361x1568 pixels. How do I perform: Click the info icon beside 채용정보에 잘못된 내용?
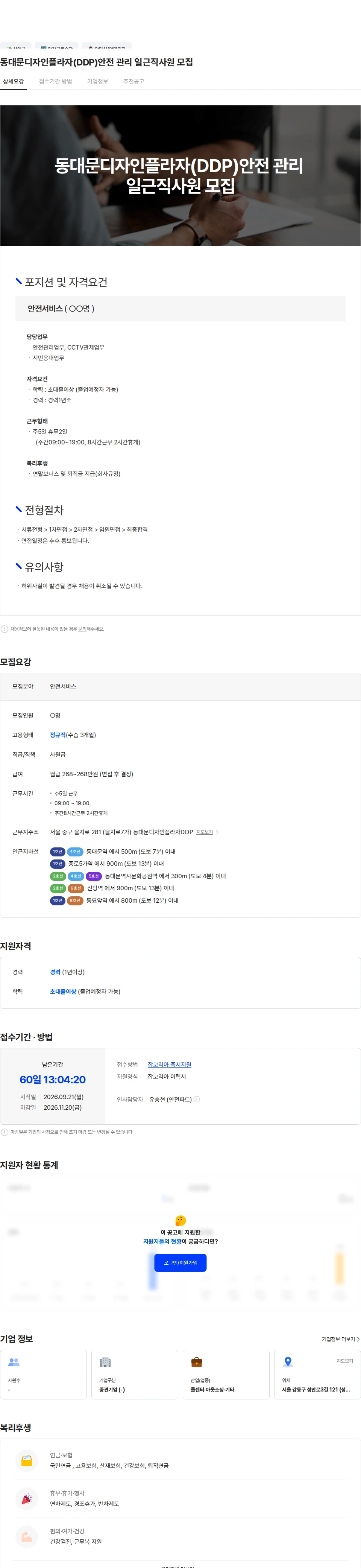pyautogui.click(x=5, y=629)
